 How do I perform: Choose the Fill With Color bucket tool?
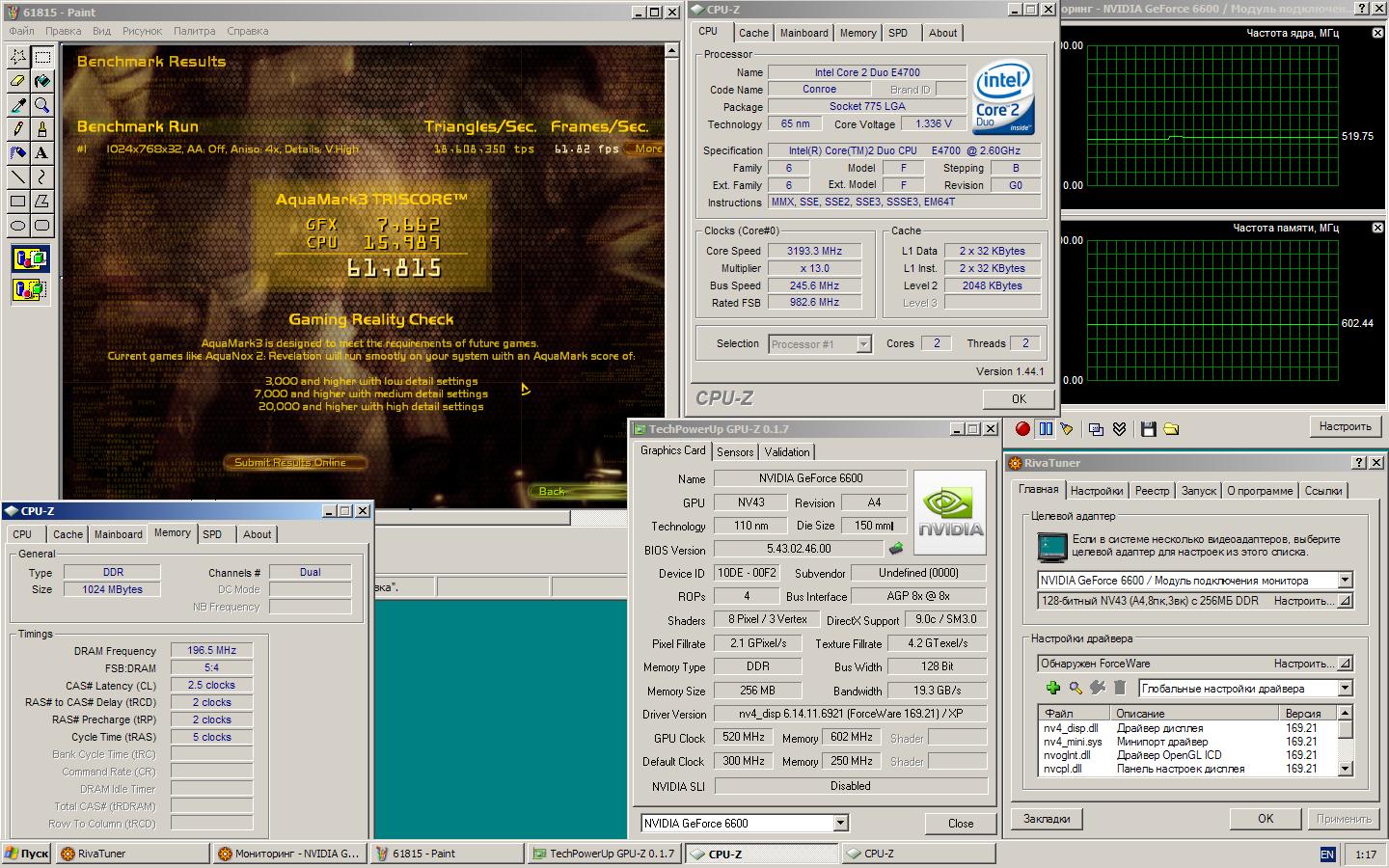click(x=42, y=82)
